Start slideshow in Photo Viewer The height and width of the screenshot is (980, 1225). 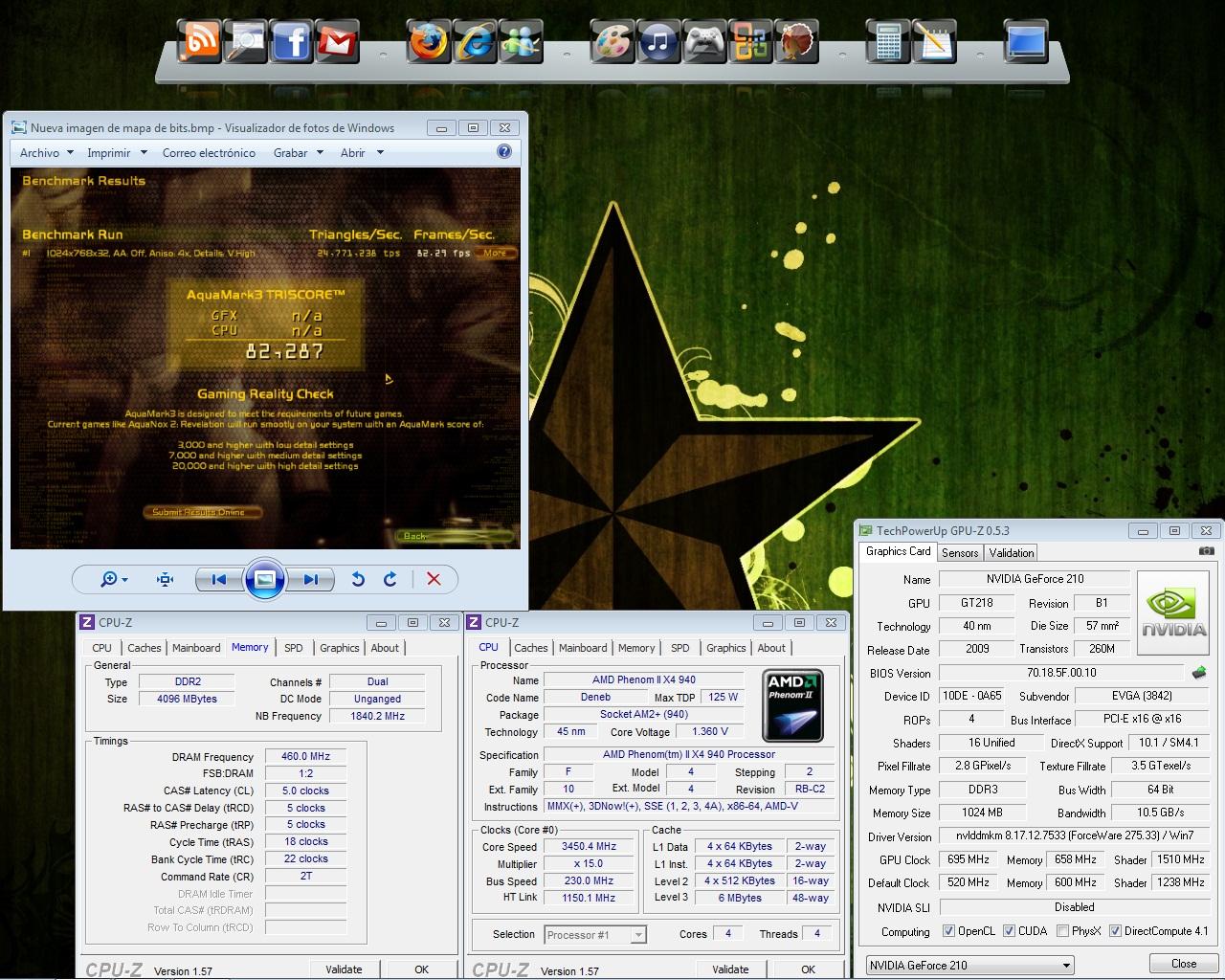click(265, 579)
